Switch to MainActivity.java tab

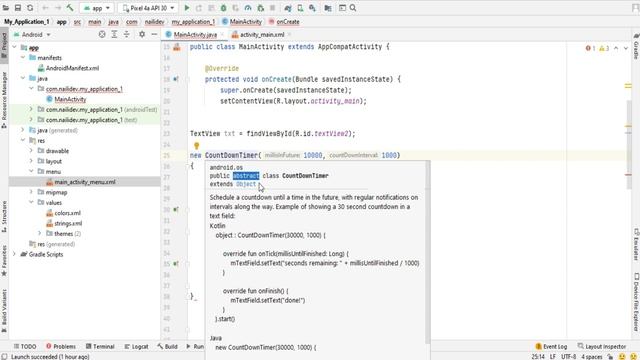tap(194, 35)
